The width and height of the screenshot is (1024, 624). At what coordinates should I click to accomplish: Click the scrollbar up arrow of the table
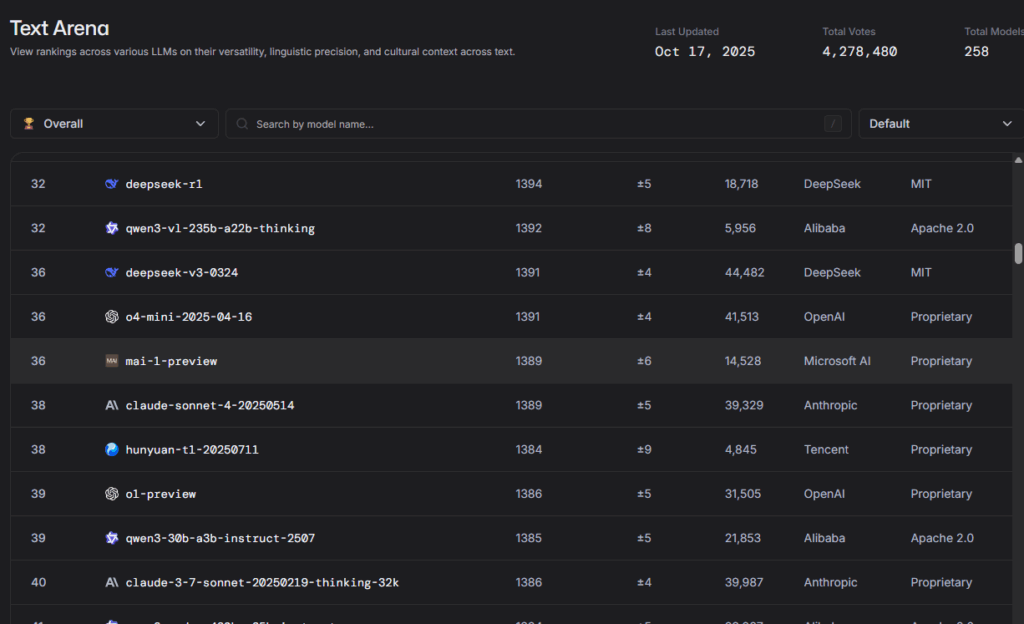pos(1018,160)
